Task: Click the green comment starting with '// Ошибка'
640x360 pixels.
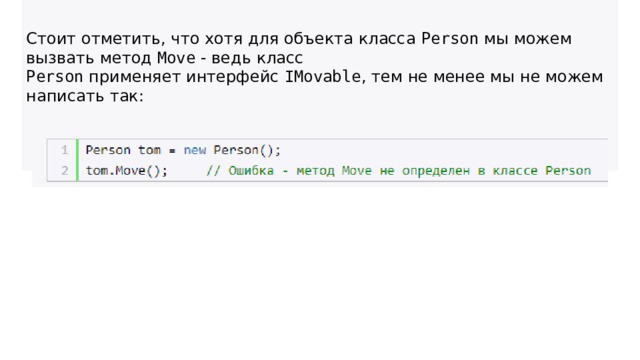Action: coord(398,171)
